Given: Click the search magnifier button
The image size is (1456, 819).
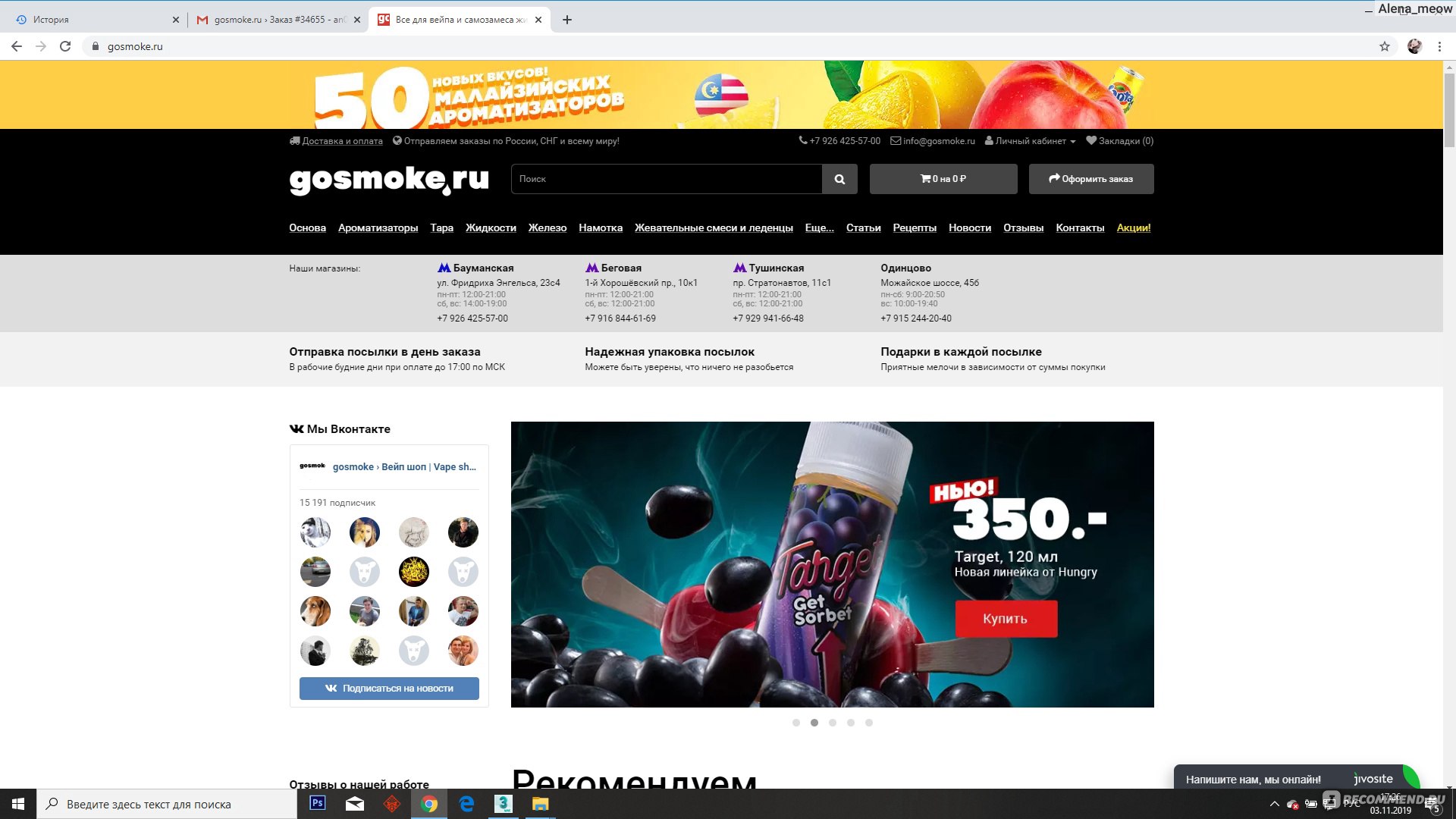Looking at the screenshot, I should point(839,179).
